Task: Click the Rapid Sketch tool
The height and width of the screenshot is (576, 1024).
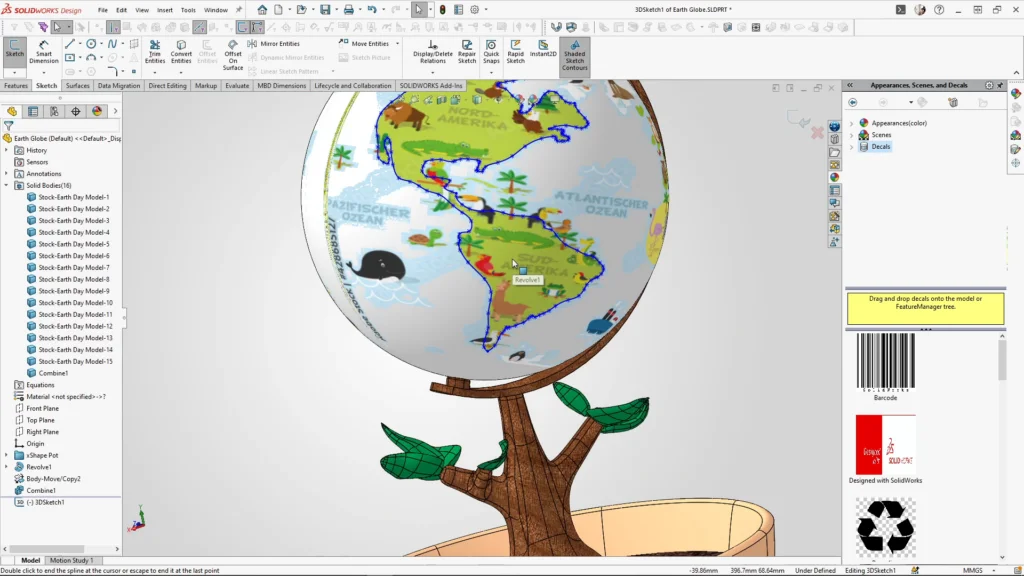Action: 515,52
